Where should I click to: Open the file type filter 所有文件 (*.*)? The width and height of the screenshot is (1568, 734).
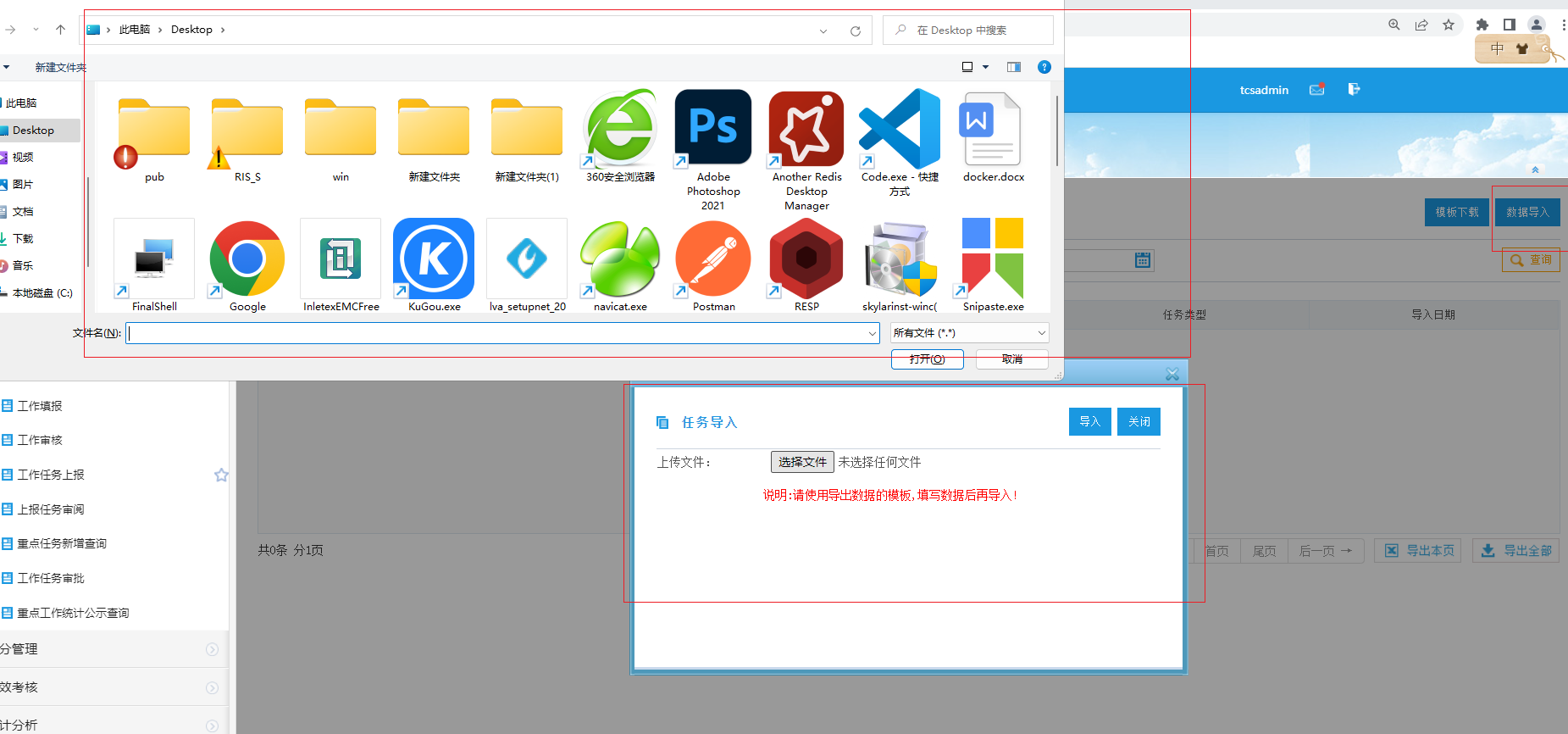click(x=970, y=333)
